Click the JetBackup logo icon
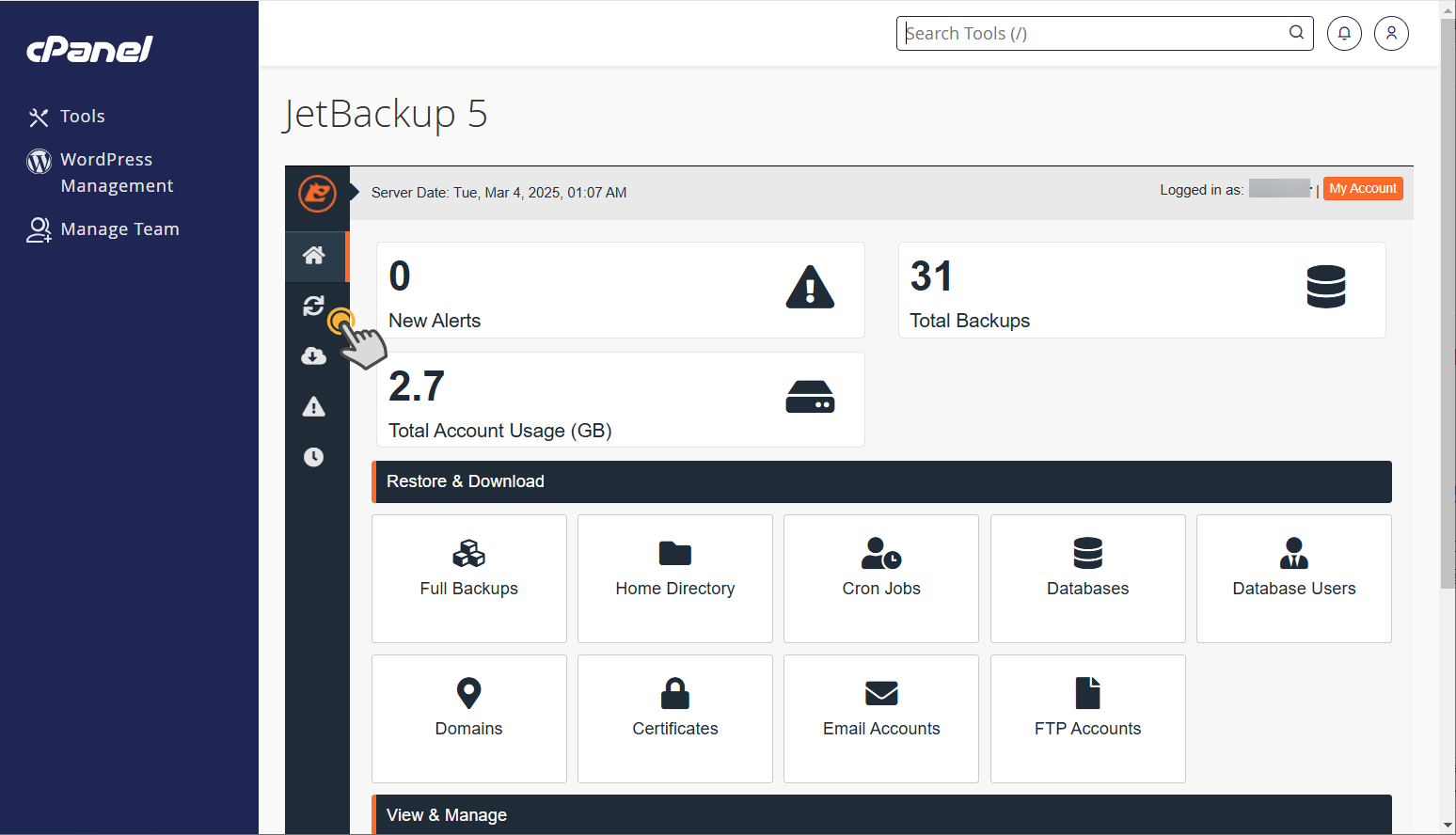Viewport: 1456px width, 835px height. [x=317, y=194]
